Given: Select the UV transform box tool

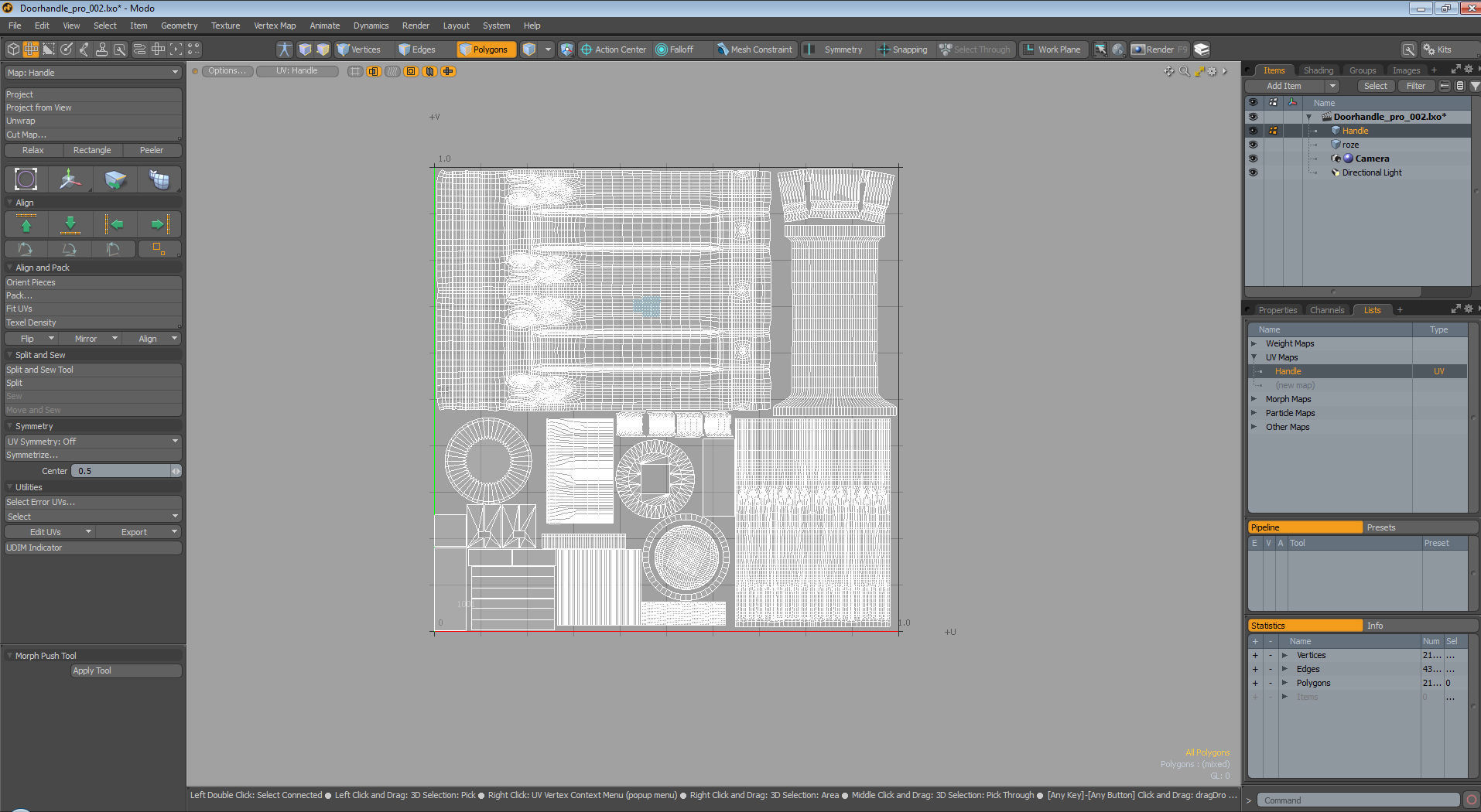Looking at the screenshot, I should coord(26,179).
